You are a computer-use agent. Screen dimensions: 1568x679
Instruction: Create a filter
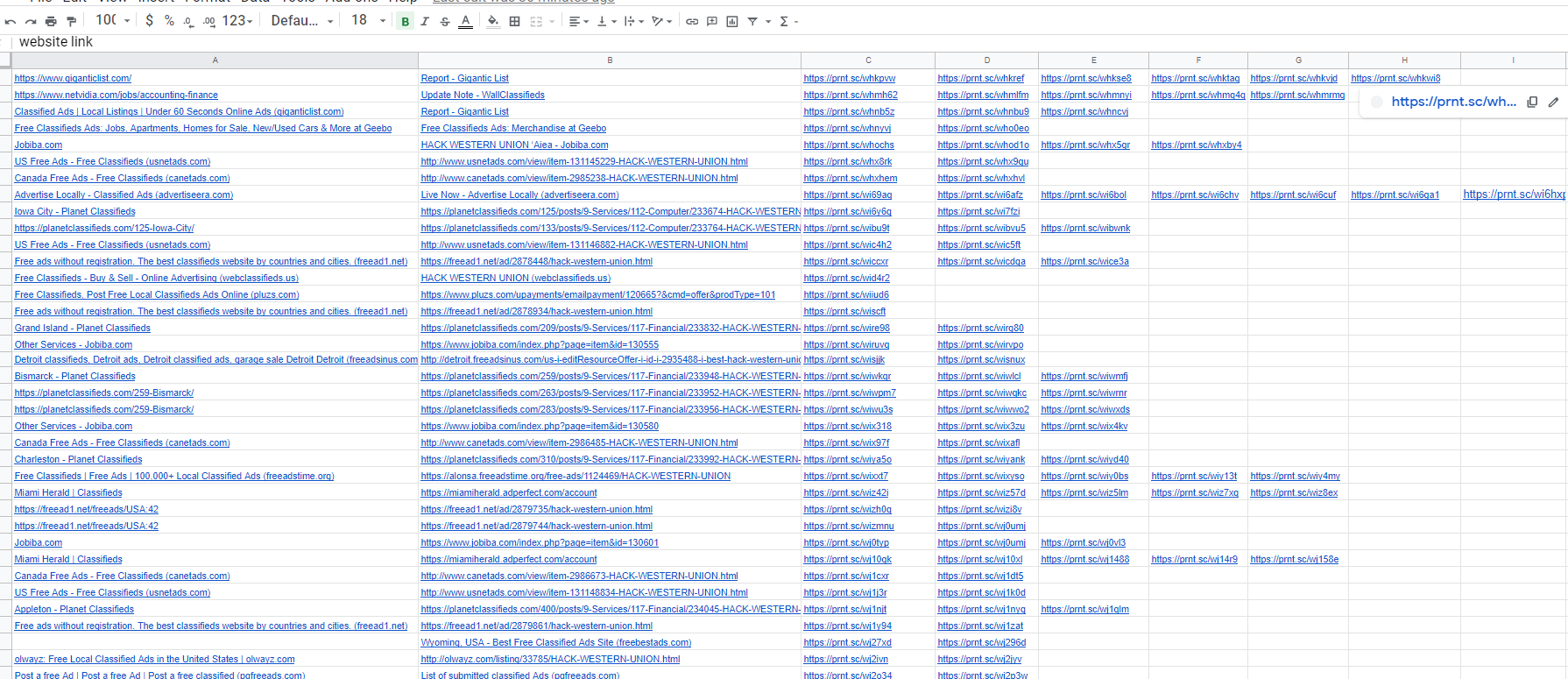point(752,21)
